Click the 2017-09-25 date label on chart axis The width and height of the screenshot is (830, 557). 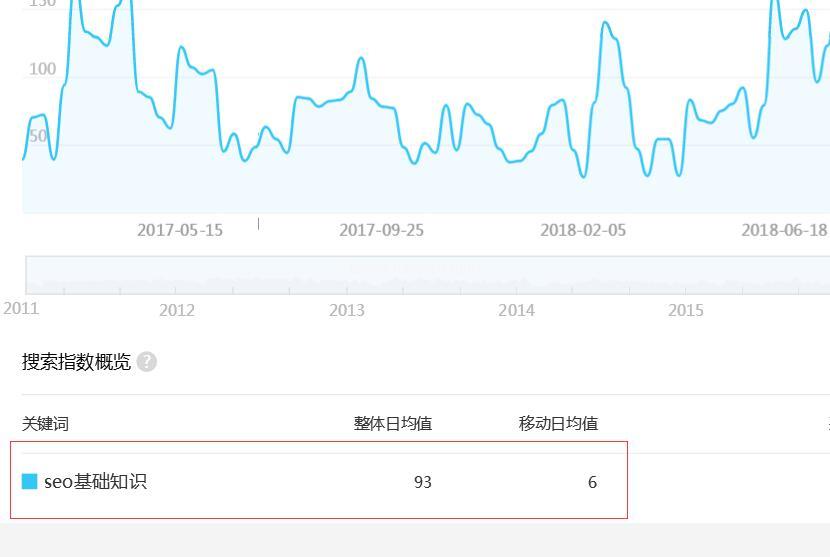click(x=381, y=230)
